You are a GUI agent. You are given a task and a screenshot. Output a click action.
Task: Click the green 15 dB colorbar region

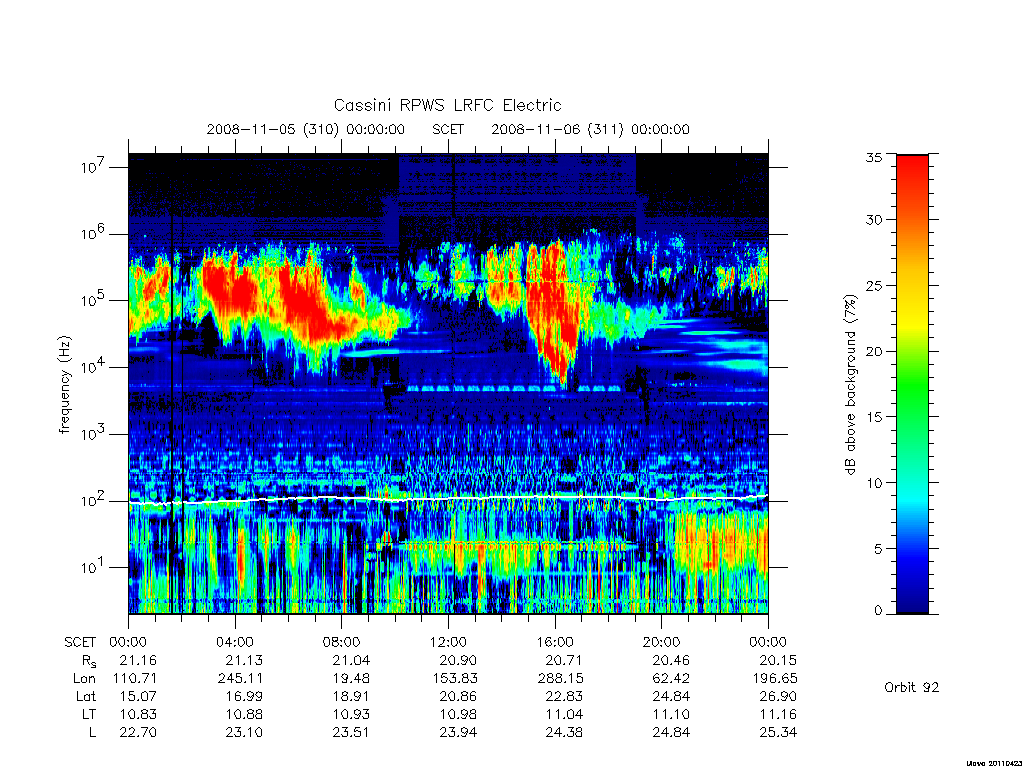point(912,416)
